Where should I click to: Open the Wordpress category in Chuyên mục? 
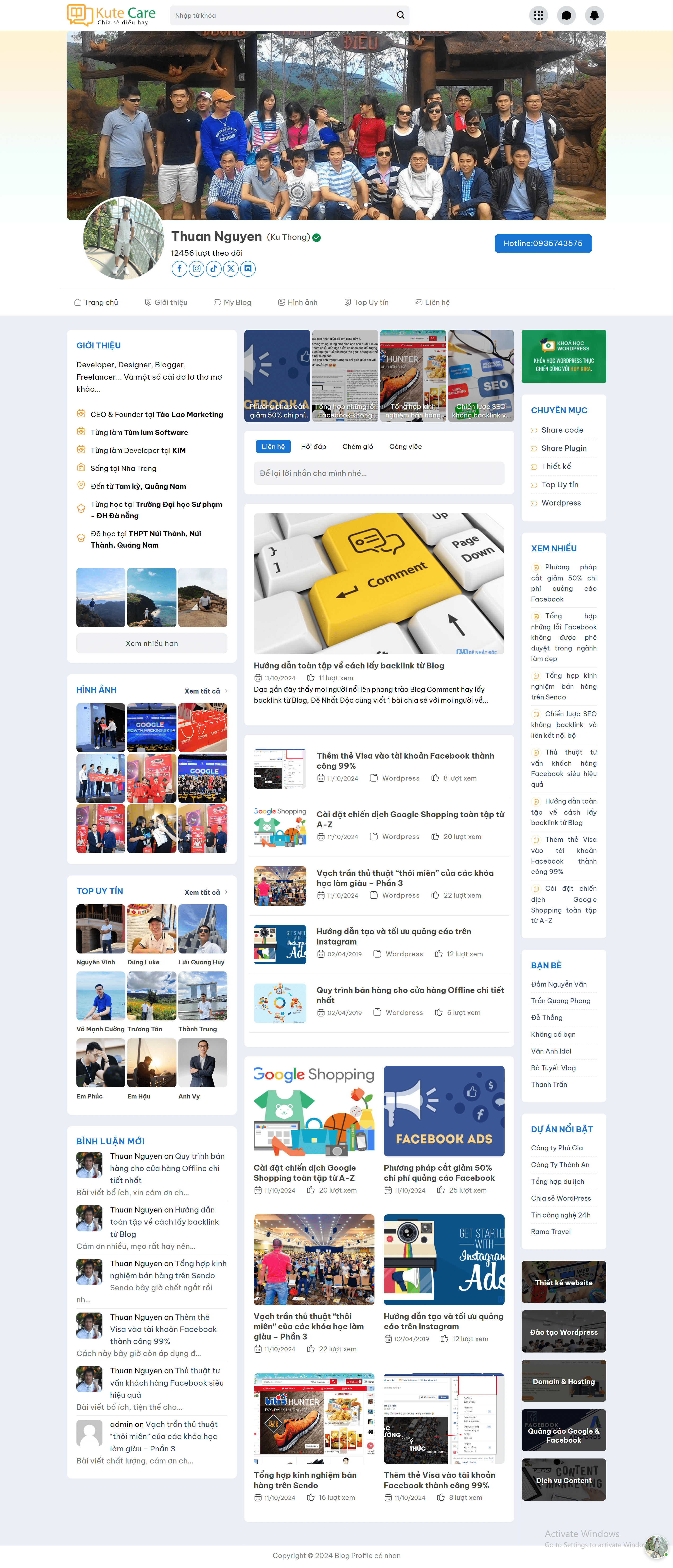pos(561,503)
